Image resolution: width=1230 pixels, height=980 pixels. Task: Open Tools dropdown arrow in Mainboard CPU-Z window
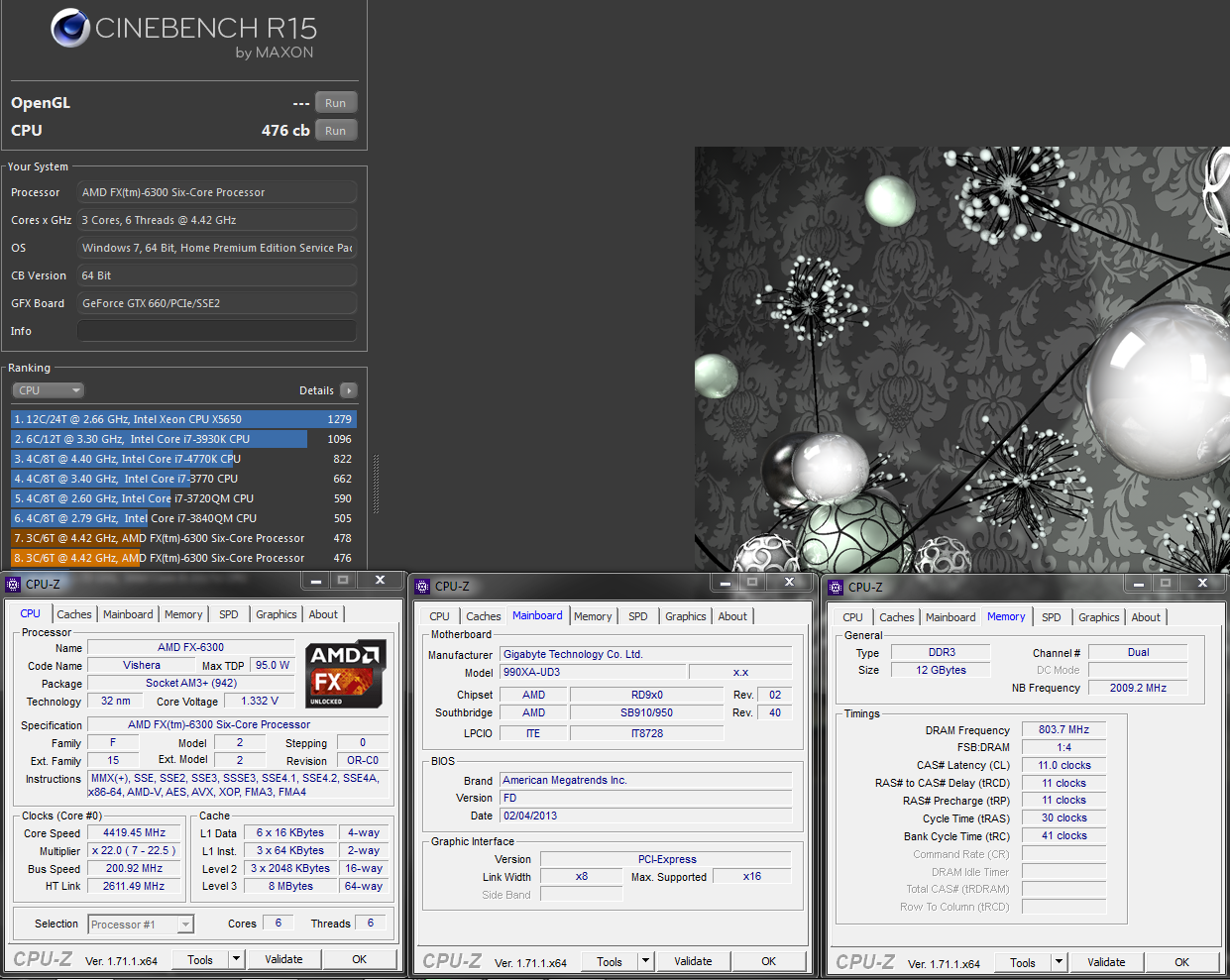(645, 961)
